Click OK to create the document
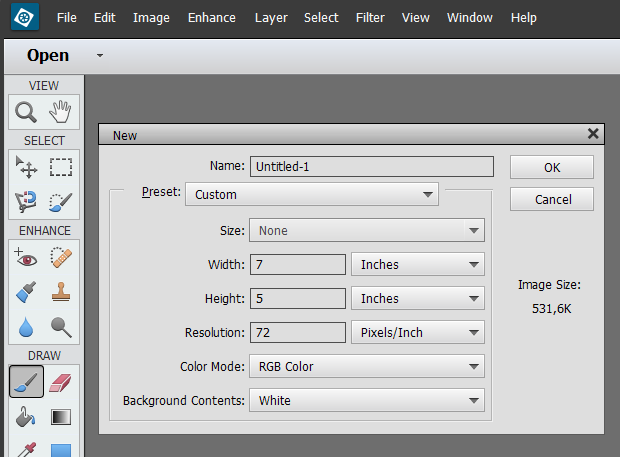The image size is (620, 457). 552,167
